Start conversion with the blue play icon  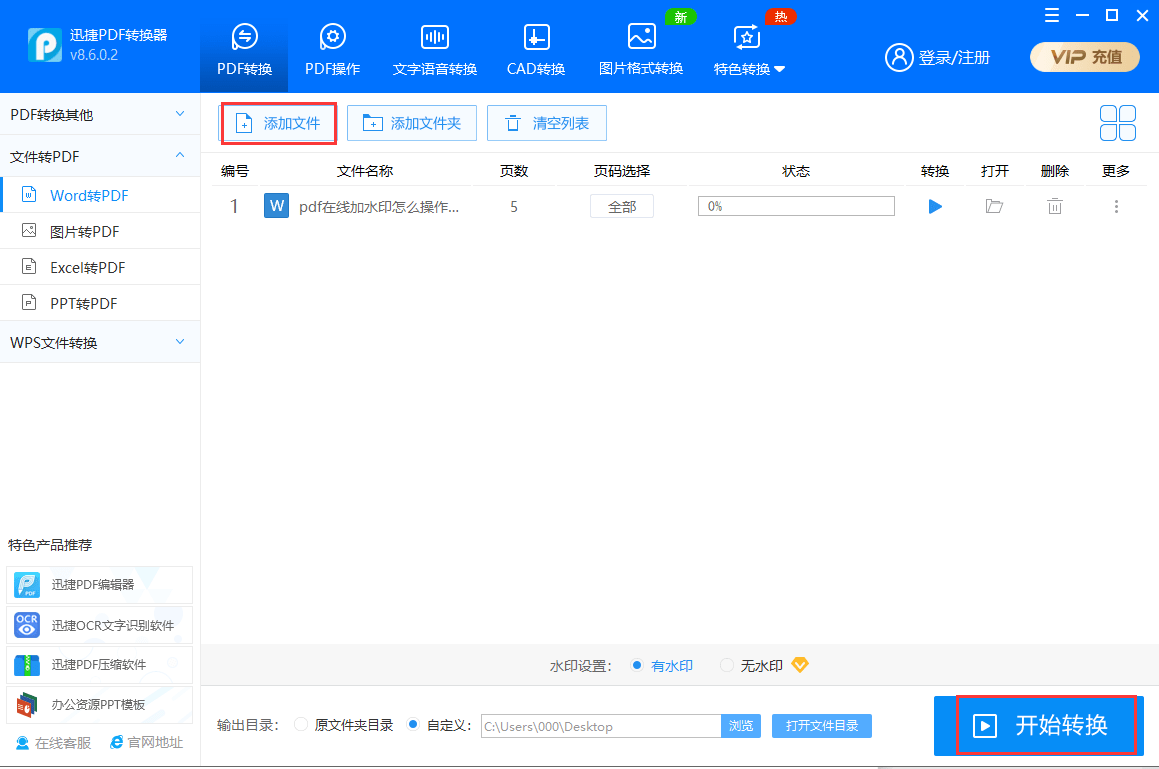click(935, 206)
